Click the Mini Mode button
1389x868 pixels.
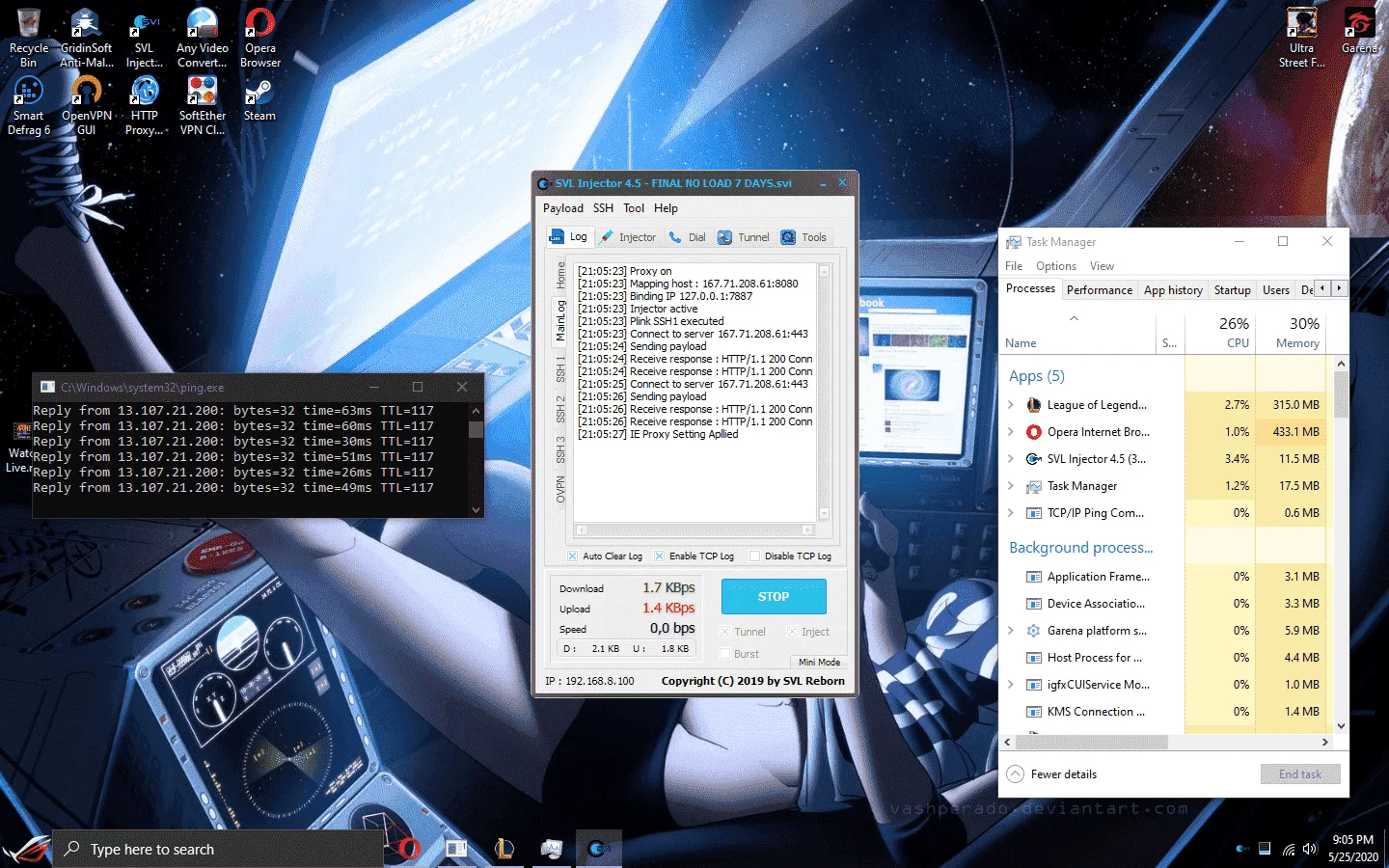(819, 663)
